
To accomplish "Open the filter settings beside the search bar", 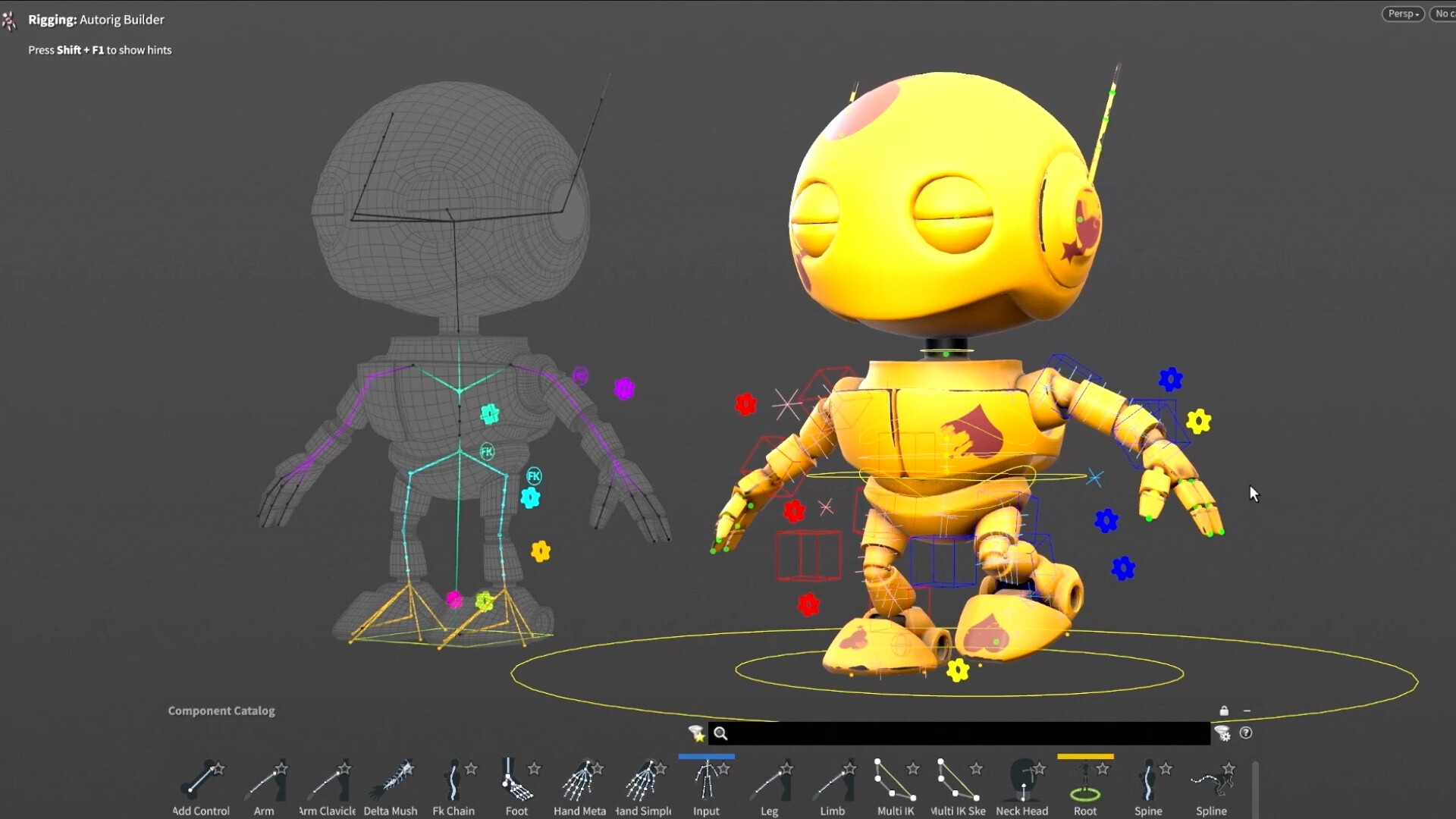I will (x=1222, y=733).
